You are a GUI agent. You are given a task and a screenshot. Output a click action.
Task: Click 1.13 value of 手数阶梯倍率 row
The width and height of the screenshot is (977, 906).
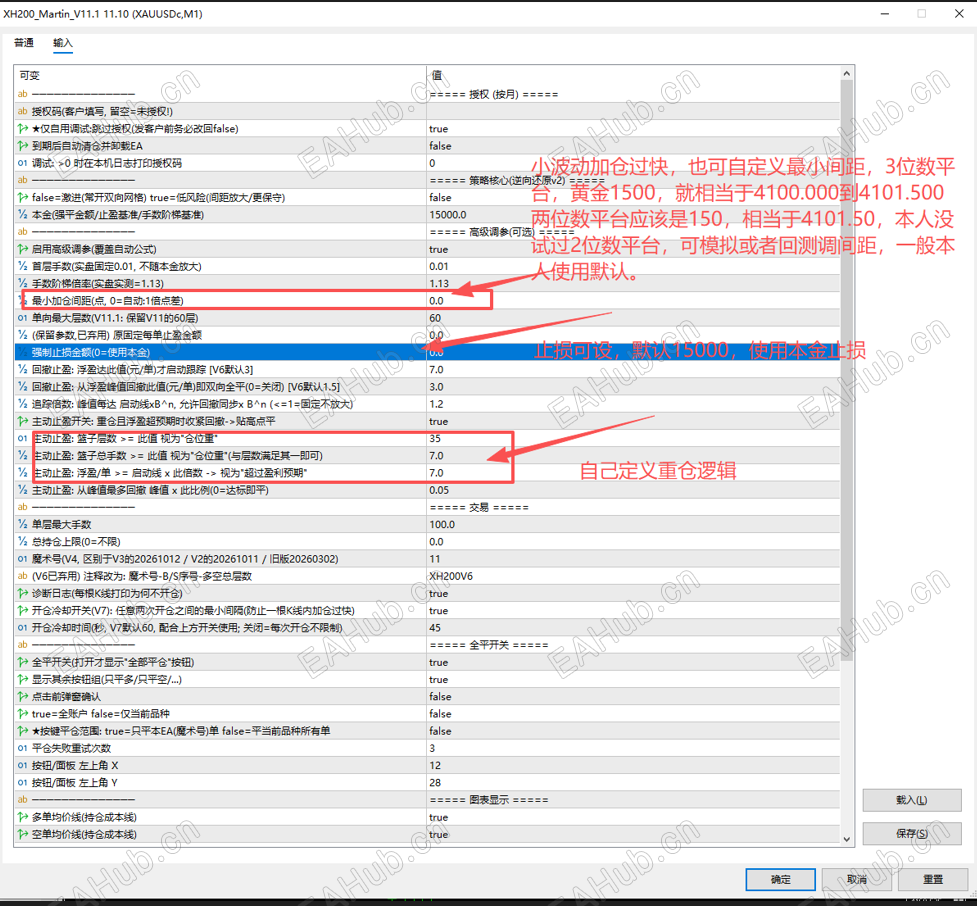(439, 284)
